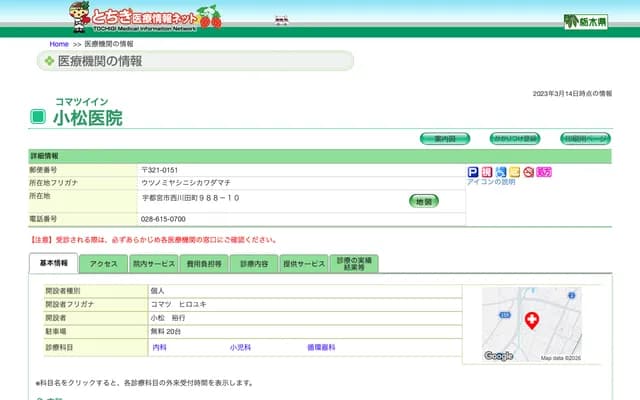Image resolution: width=640 pixels, height=400 pixels.
Task: Open the 診療内容 tab
Action: [x=254, y=264]
